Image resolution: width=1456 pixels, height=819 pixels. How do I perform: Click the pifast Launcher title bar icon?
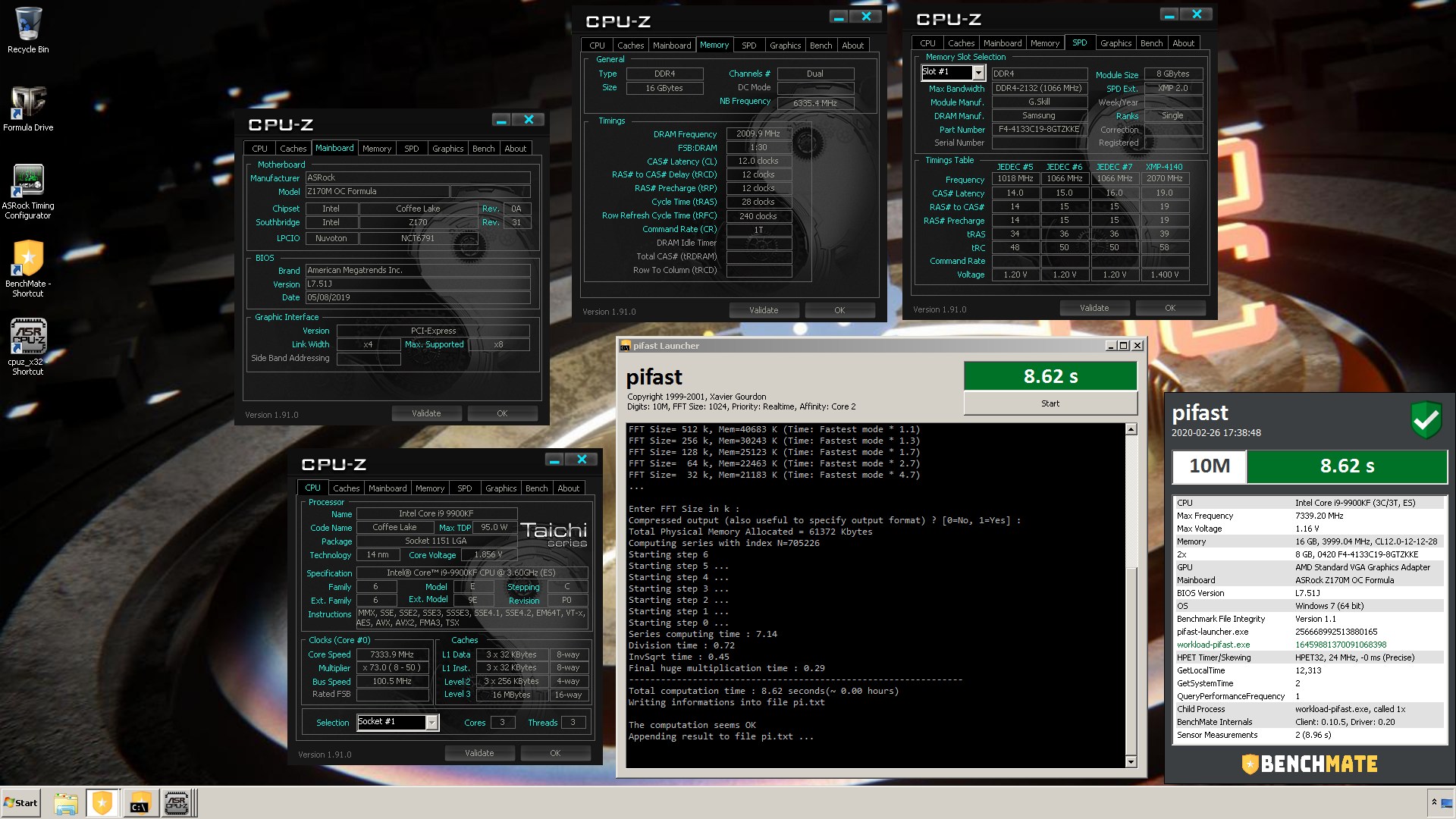point(625,346)
